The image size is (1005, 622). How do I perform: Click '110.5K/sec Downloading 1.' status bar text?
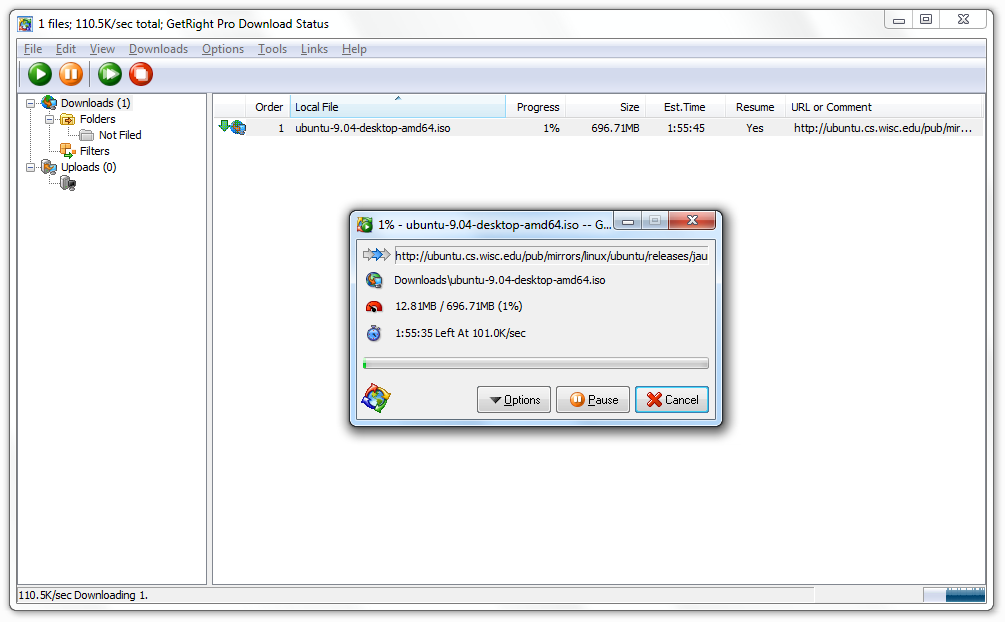pyautogui.click(x=83, y=596)
